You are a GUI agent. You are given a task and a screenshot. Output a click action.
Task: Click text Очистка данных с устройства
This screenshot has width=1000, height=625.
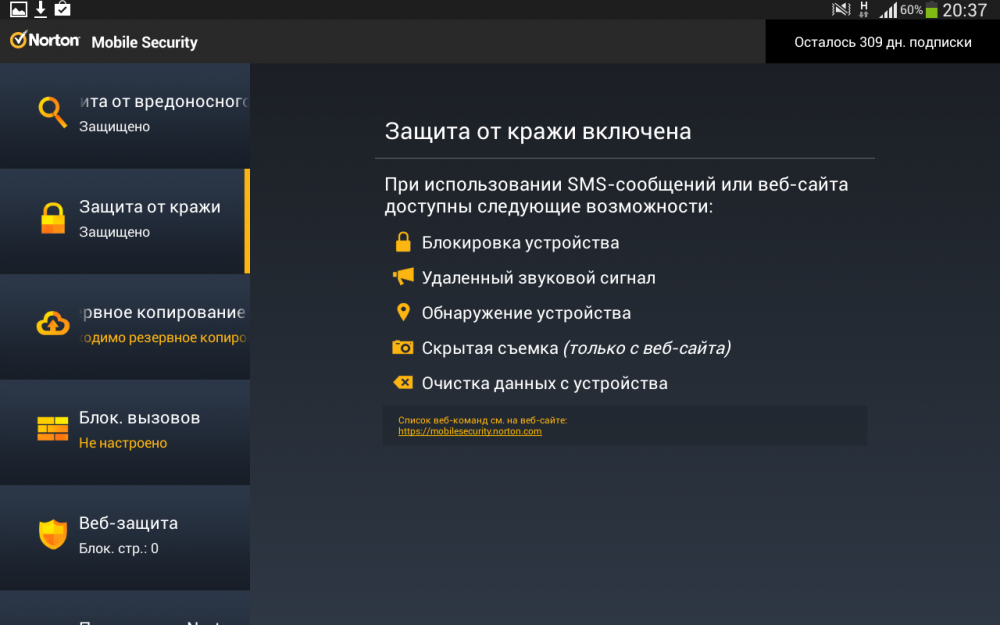545,383
